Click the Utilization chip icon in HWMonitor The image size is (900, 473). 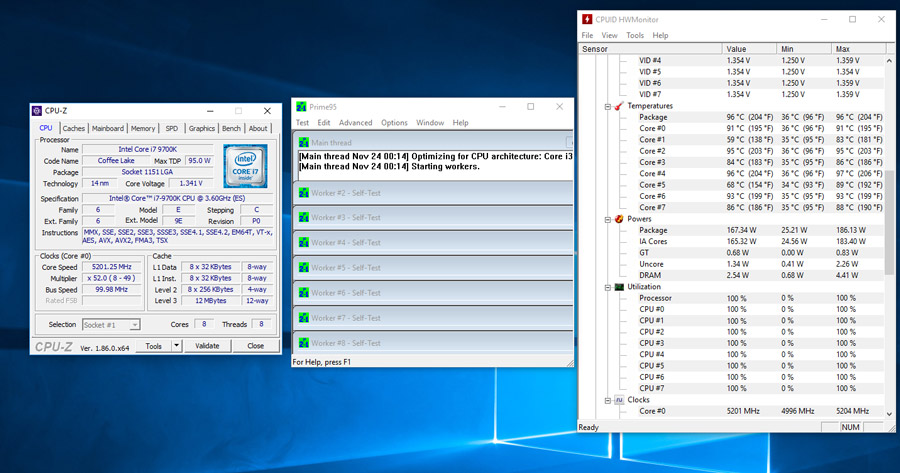[x=619, y=286]
